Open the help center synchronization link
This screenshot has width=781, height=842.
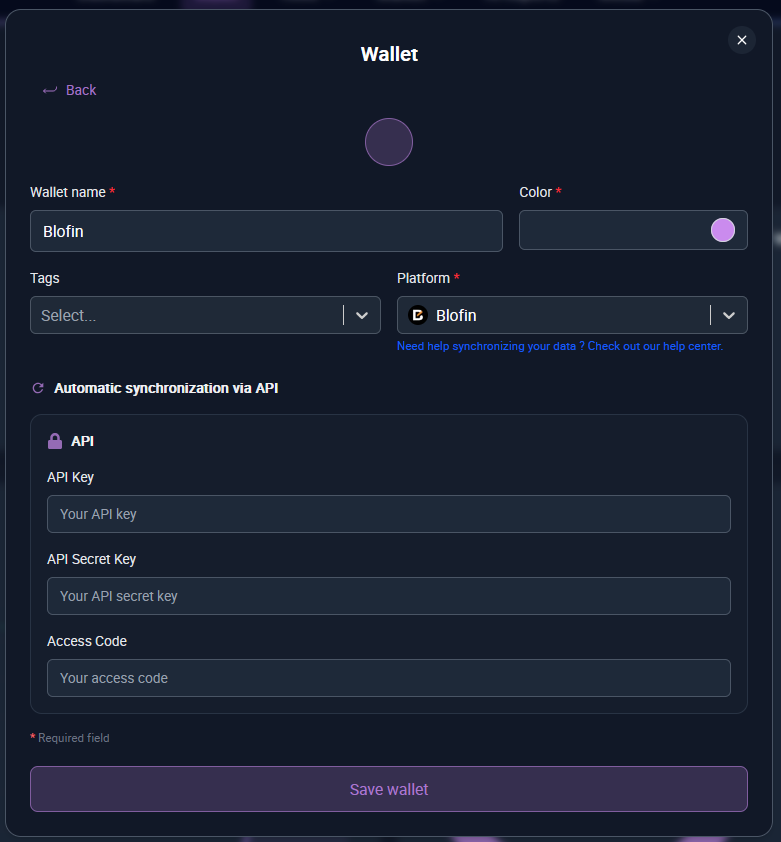pos(559,346)
